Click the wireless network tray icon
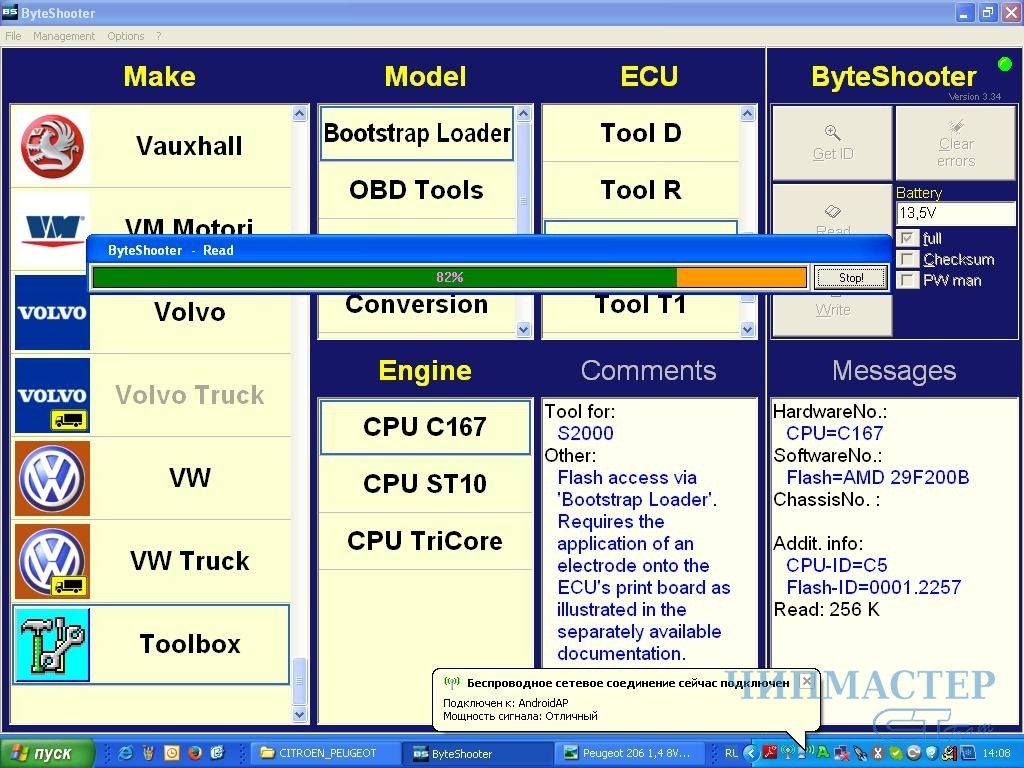 coord(788,753)
